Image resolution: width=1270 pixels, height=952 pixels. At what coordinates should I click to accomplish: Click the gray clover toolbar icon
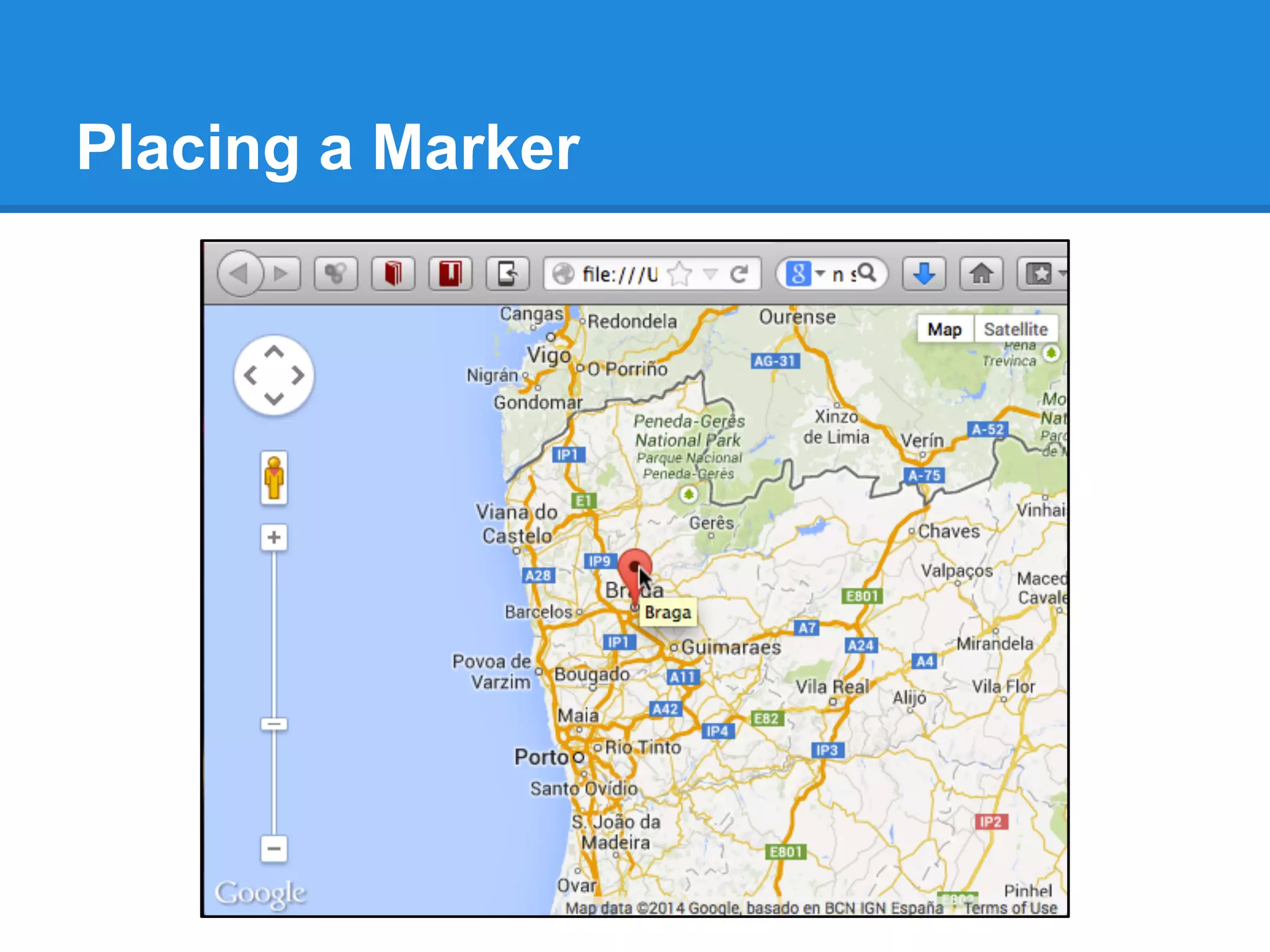(x=336, y=273)
